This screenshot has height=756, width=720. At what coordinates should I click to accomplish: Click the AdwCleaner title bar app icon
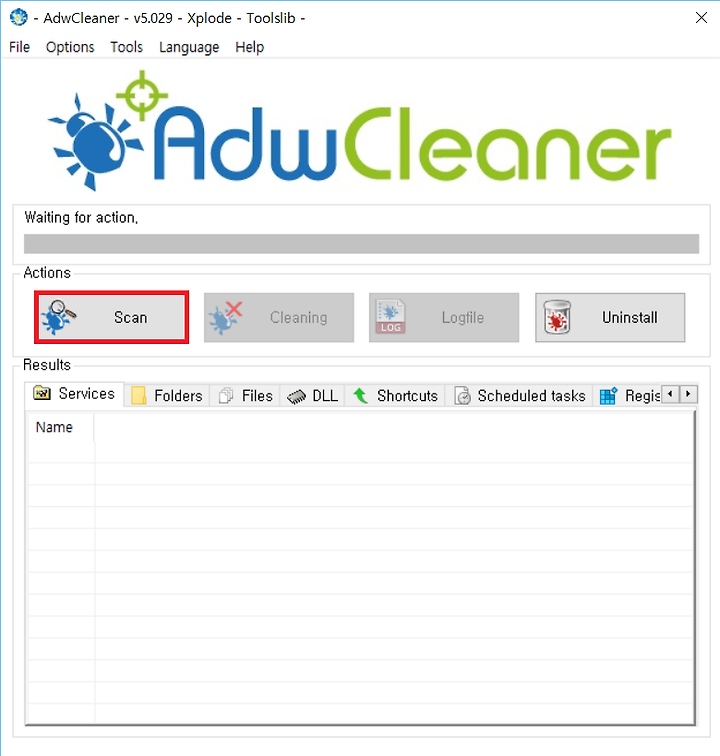pos(18,17)
